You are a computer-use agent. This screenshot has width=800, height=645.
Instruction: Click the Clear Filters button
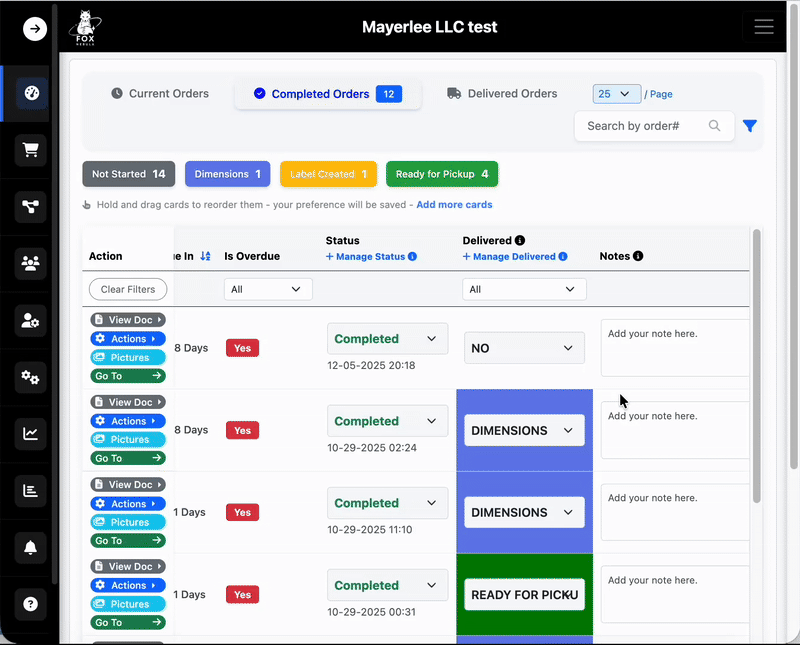point(128,289)
